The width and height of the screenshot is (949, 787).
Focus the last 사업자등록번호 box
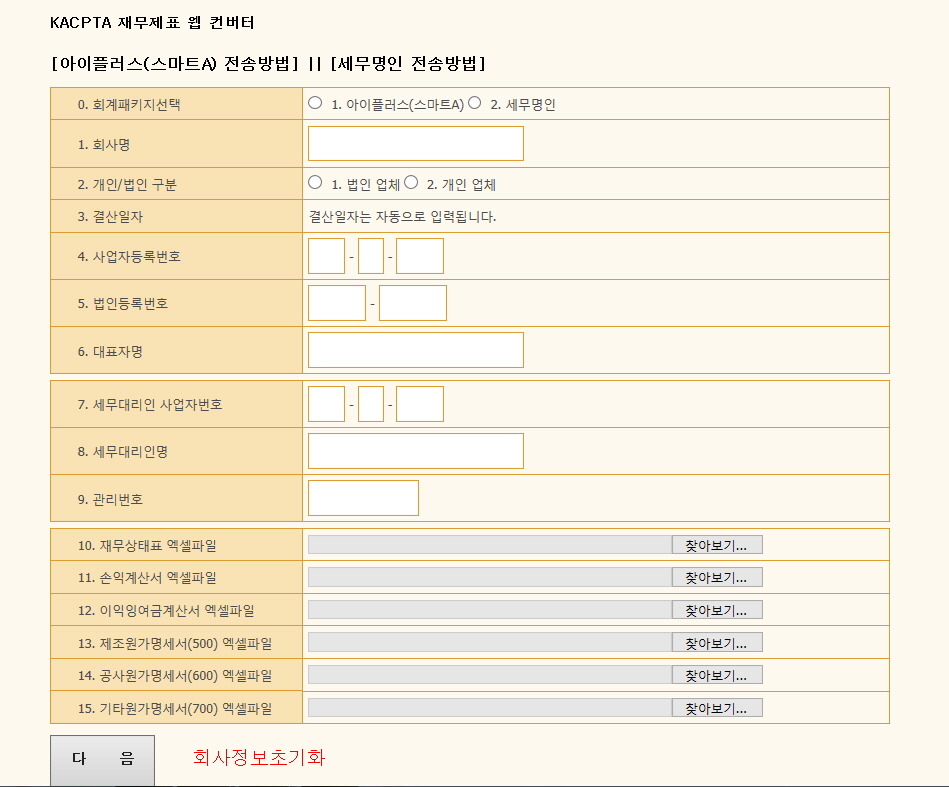420,256
